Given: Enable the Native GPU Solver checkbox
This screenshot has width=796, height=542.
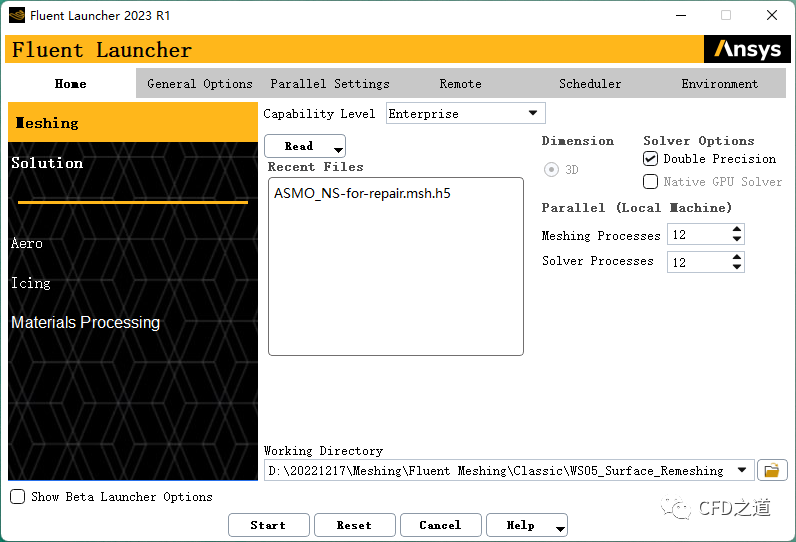Looking at the screenshot, I should (x=651, y=182).
